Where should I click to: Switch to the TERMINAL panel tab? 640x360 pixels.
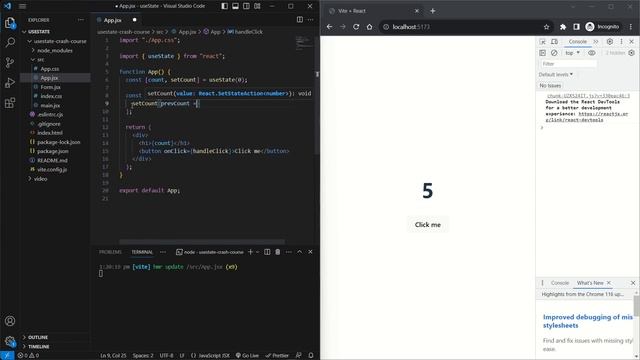point(142,252)
